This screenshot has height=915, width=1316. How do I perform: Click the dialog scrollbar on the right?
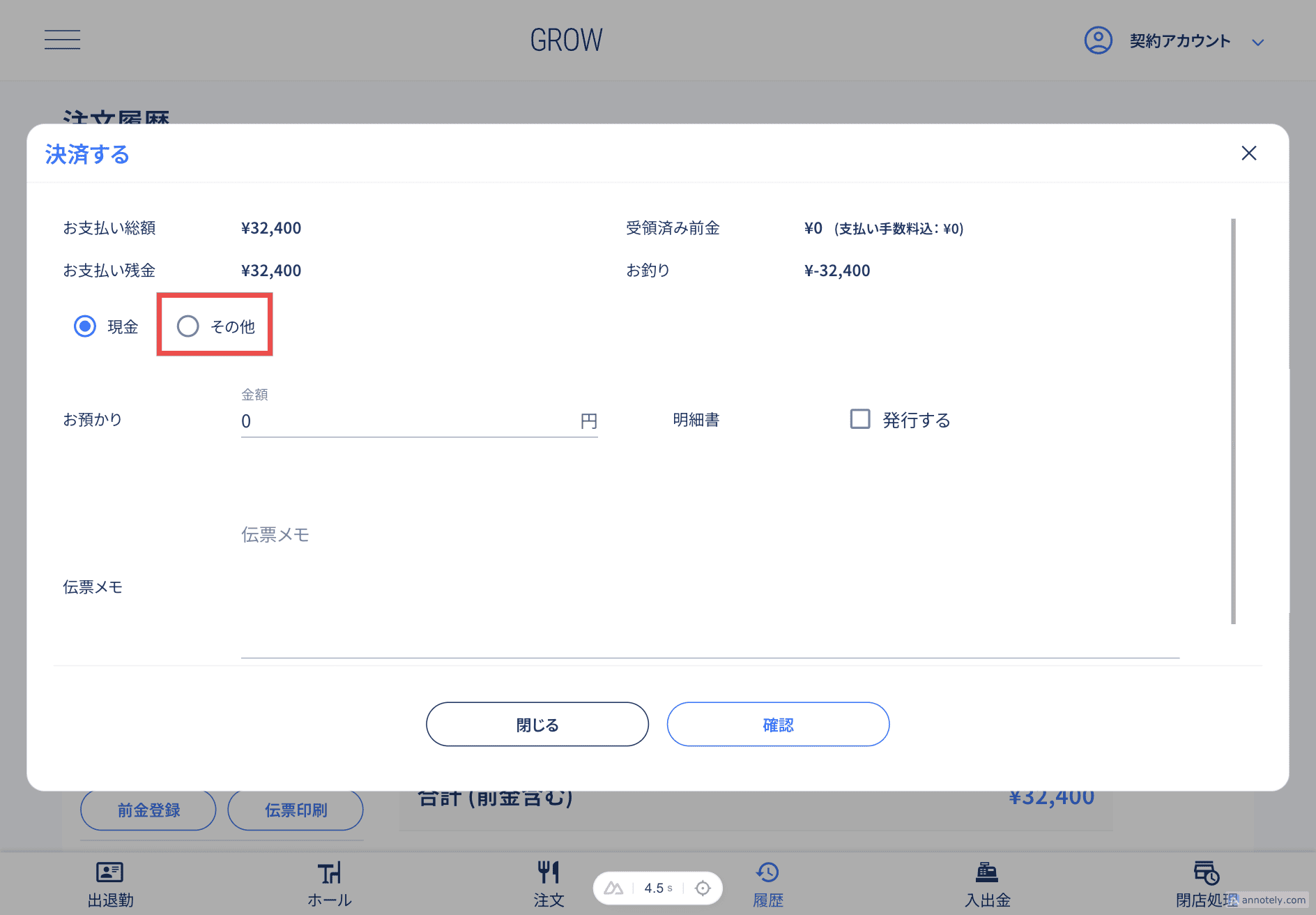click(1233, 418)
